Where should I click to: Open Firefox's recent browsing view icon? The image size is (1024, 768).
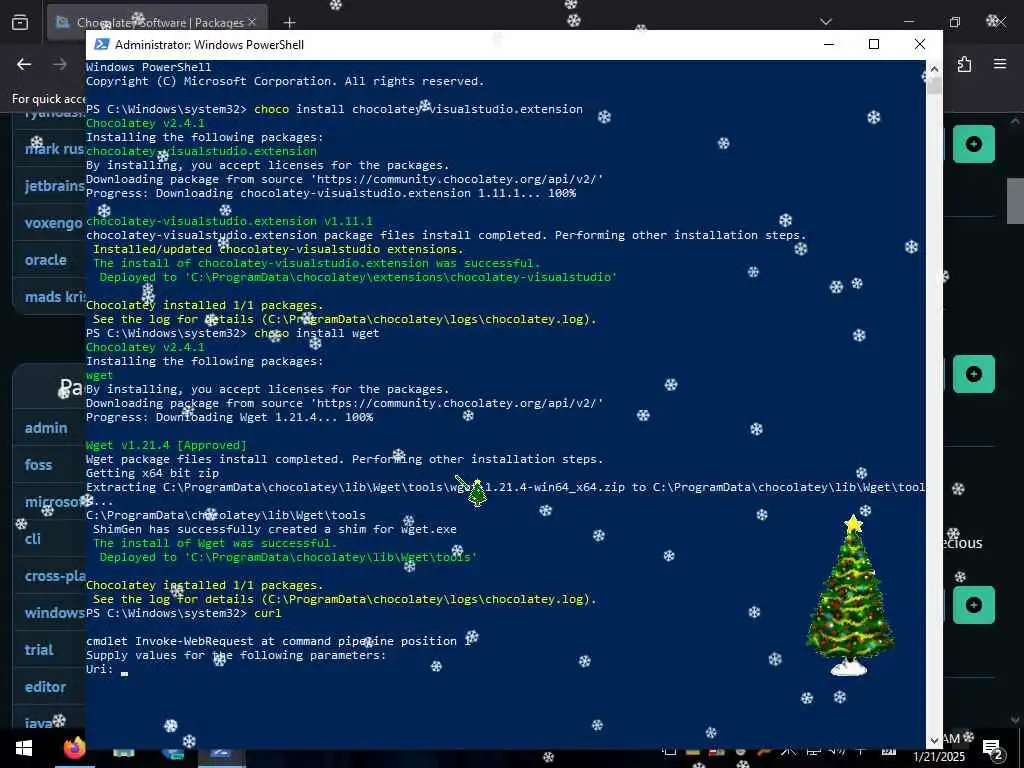tap(20, 23)
